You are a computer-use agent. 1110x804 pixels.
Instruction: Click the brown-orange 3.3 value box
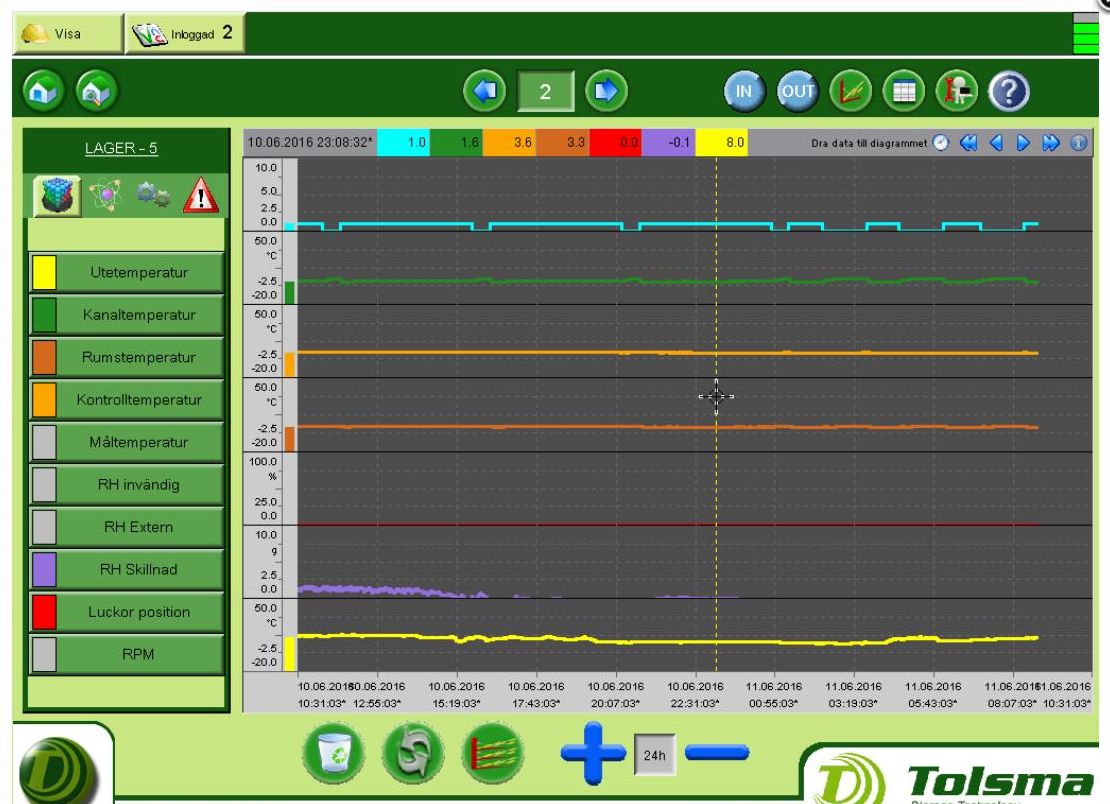pos(563,142)
